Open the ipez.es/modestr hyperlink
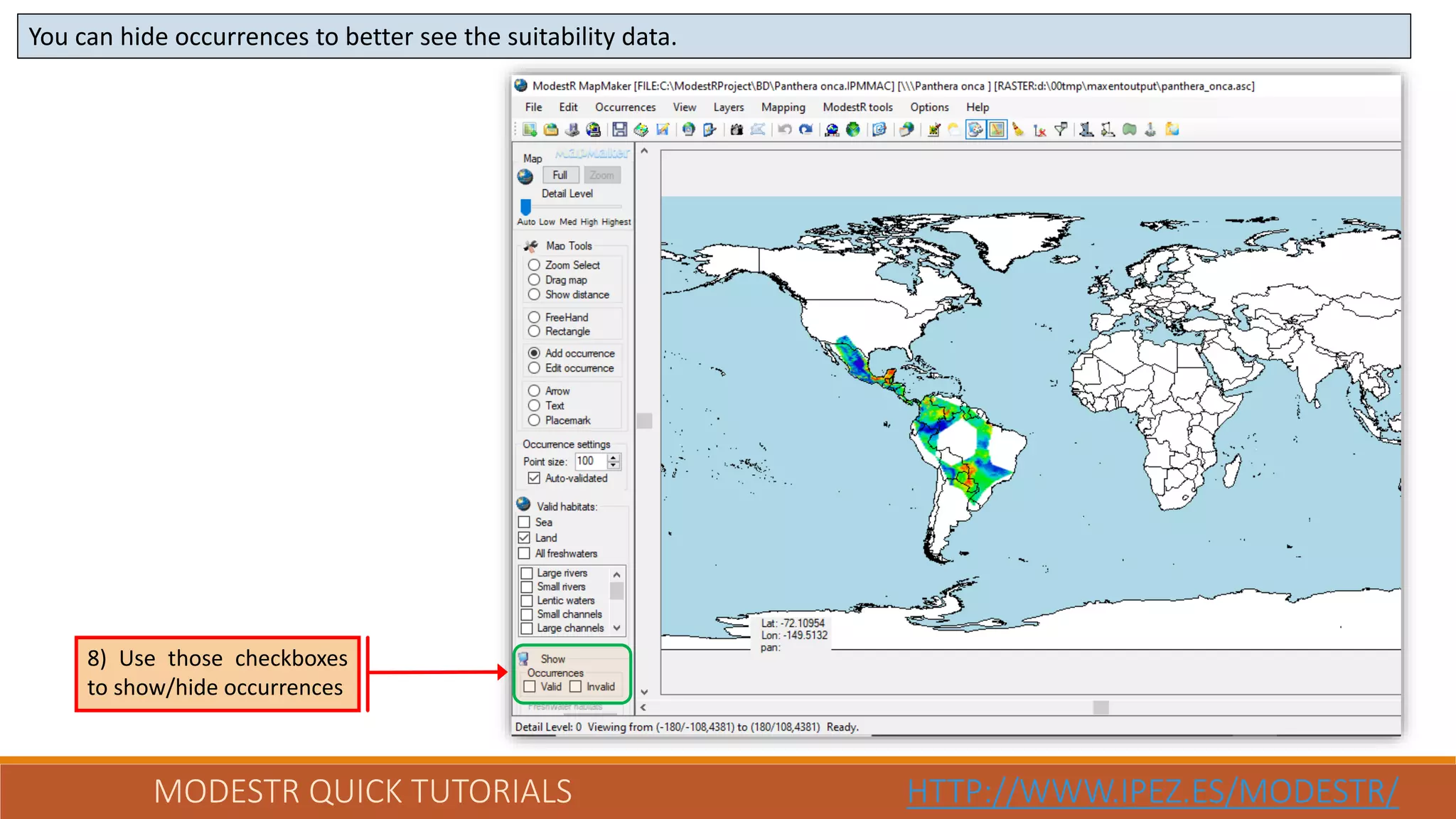Viewport: 1456px width, 819px height. pos(1152,791)
